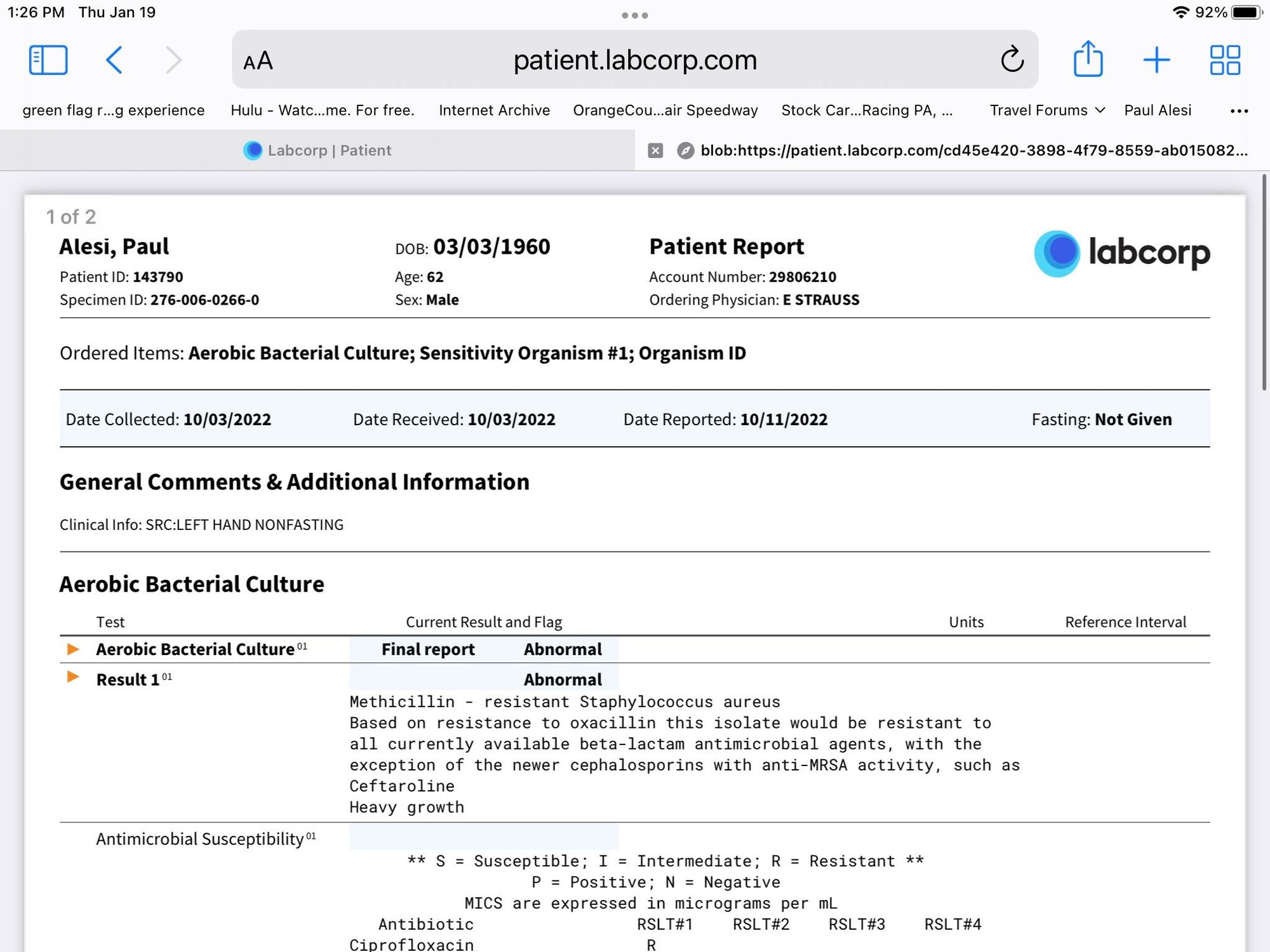The width and height of the screenshot is (1270, 952).
Task: Click the labcorp logo in report
Action: click(x=1121, y=253)
